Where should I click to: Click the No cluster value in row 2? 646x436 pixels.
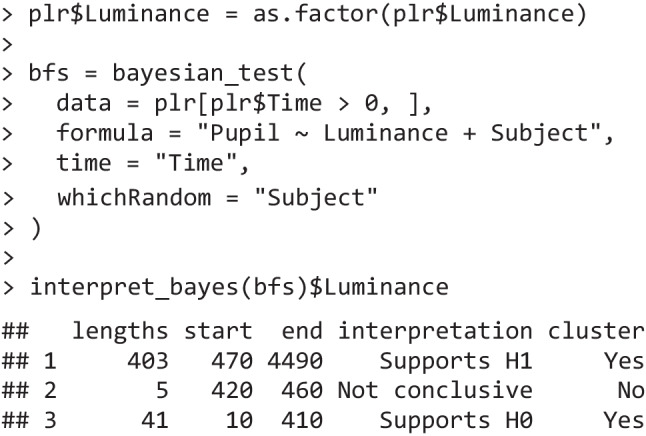tap(631, 391)
